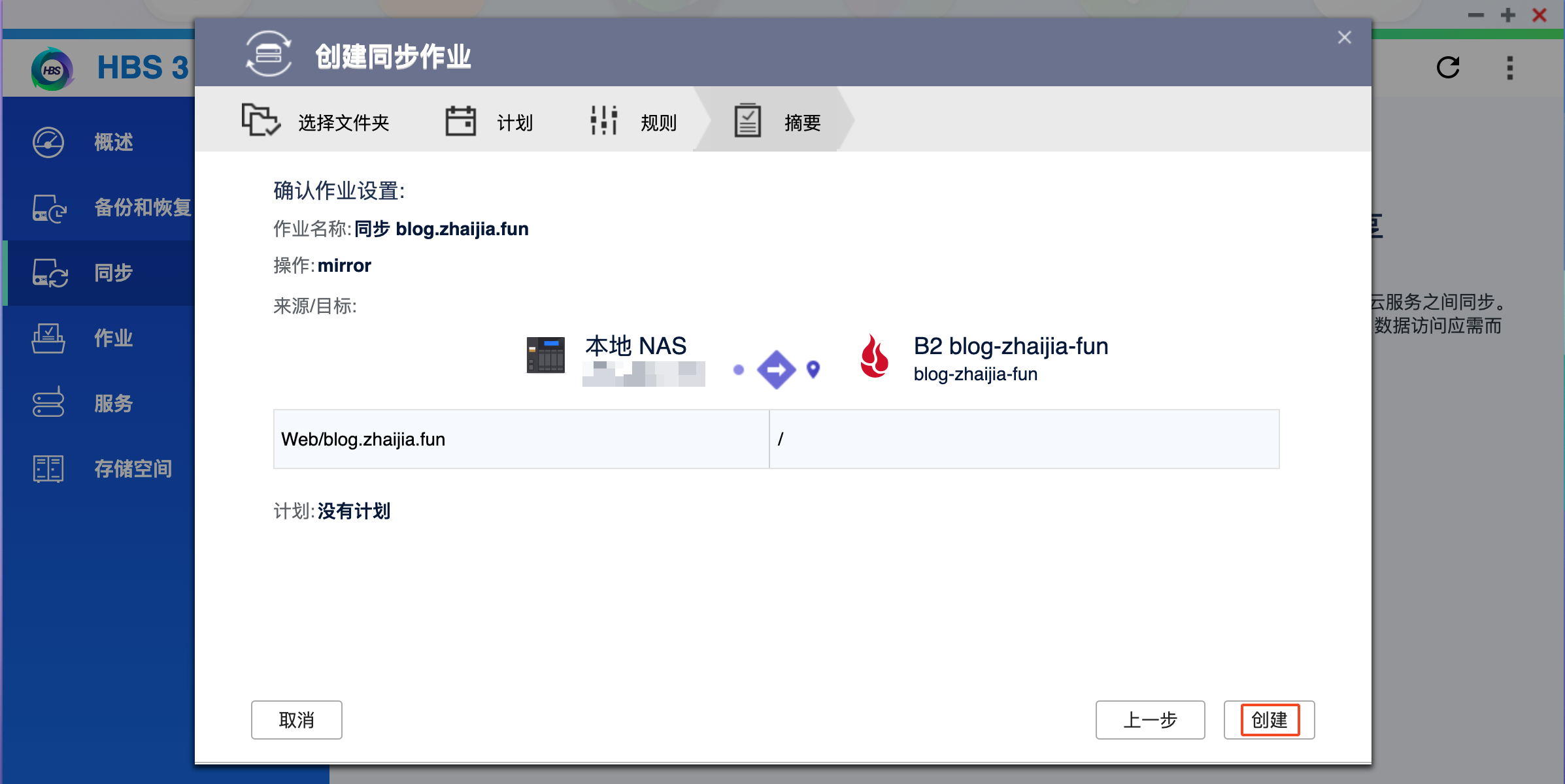
Task: Go to the Schedule (计划) step
Action: click(x=489, y=122)
